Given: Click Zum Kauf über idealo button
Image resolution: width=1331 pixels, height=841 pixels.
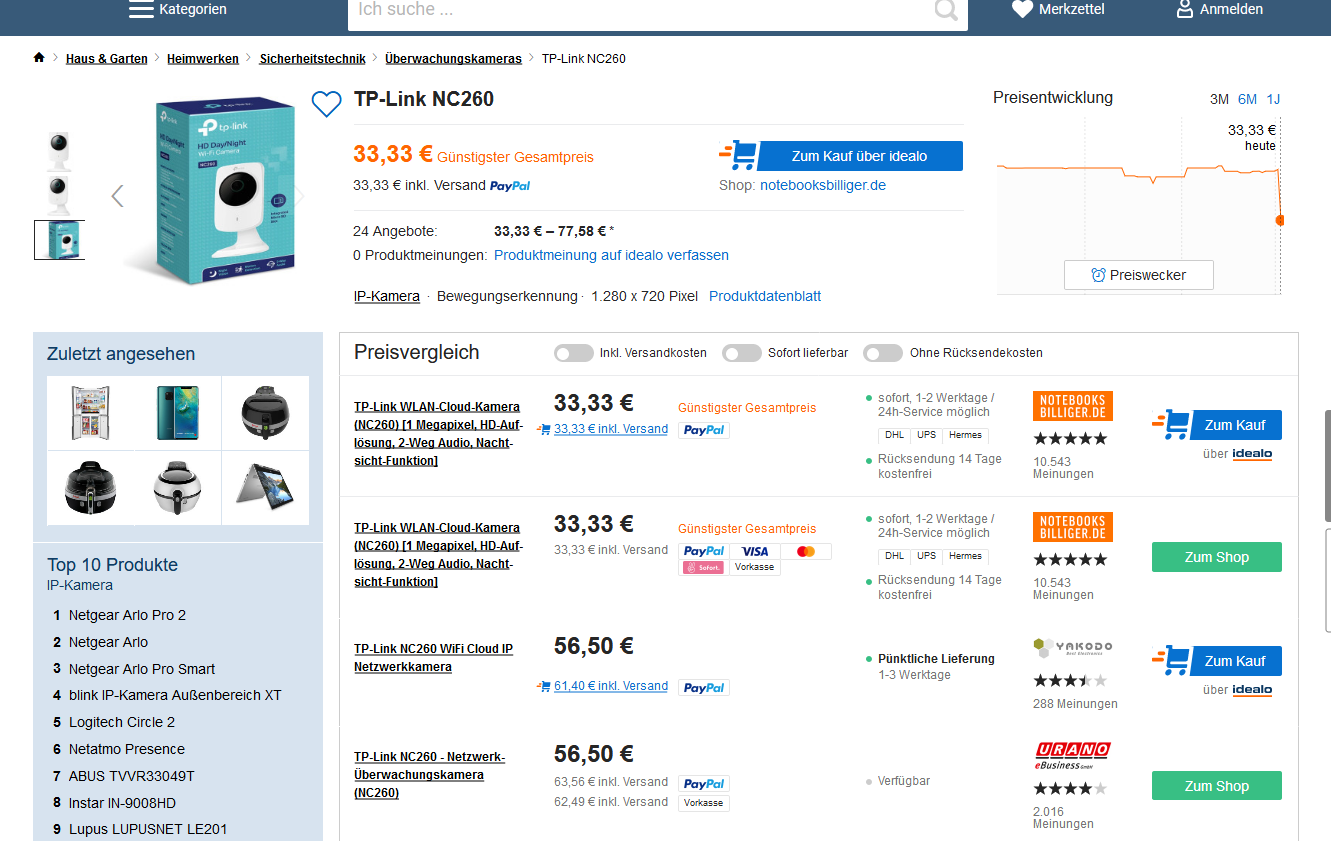Looking at the screenshot, I should tap(859, 156).
